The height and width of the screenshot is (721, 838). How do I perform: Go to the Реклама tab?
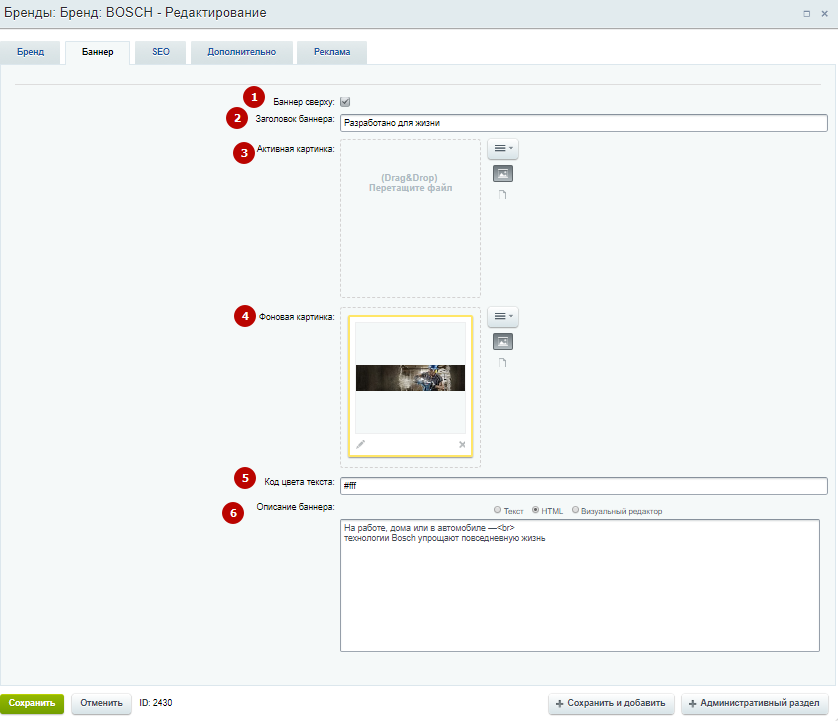tap(332, 52)
